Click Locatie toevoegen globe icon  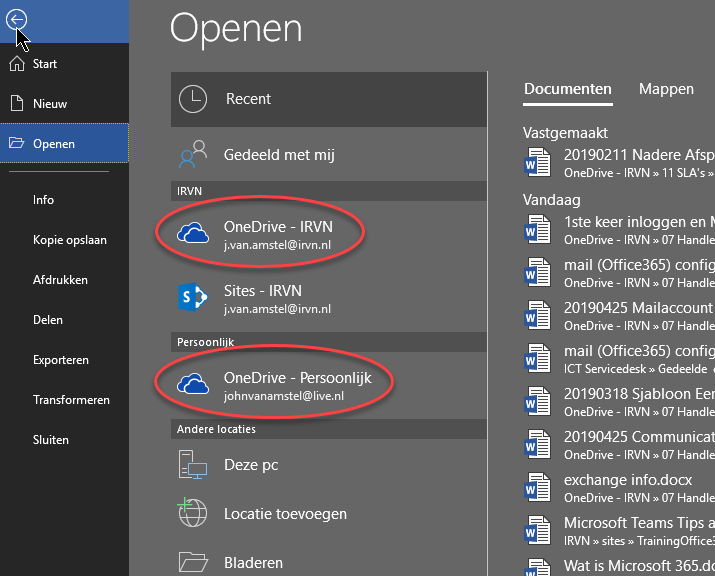pos(192,514)
